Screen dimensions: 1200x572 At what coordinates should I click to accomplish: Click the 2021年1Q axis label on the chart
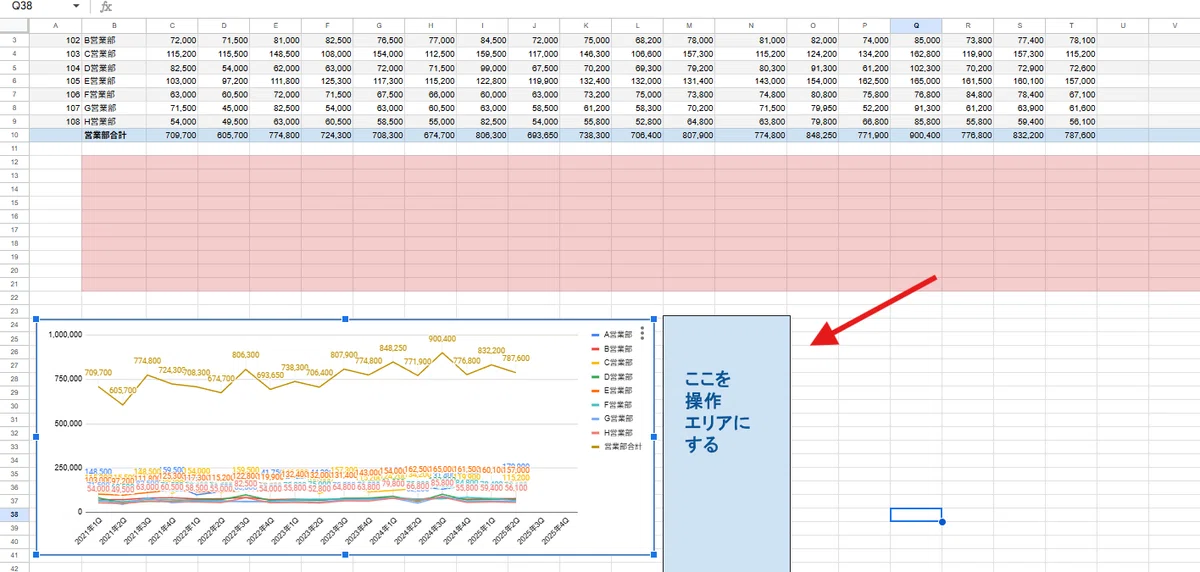tap(87, 530)
